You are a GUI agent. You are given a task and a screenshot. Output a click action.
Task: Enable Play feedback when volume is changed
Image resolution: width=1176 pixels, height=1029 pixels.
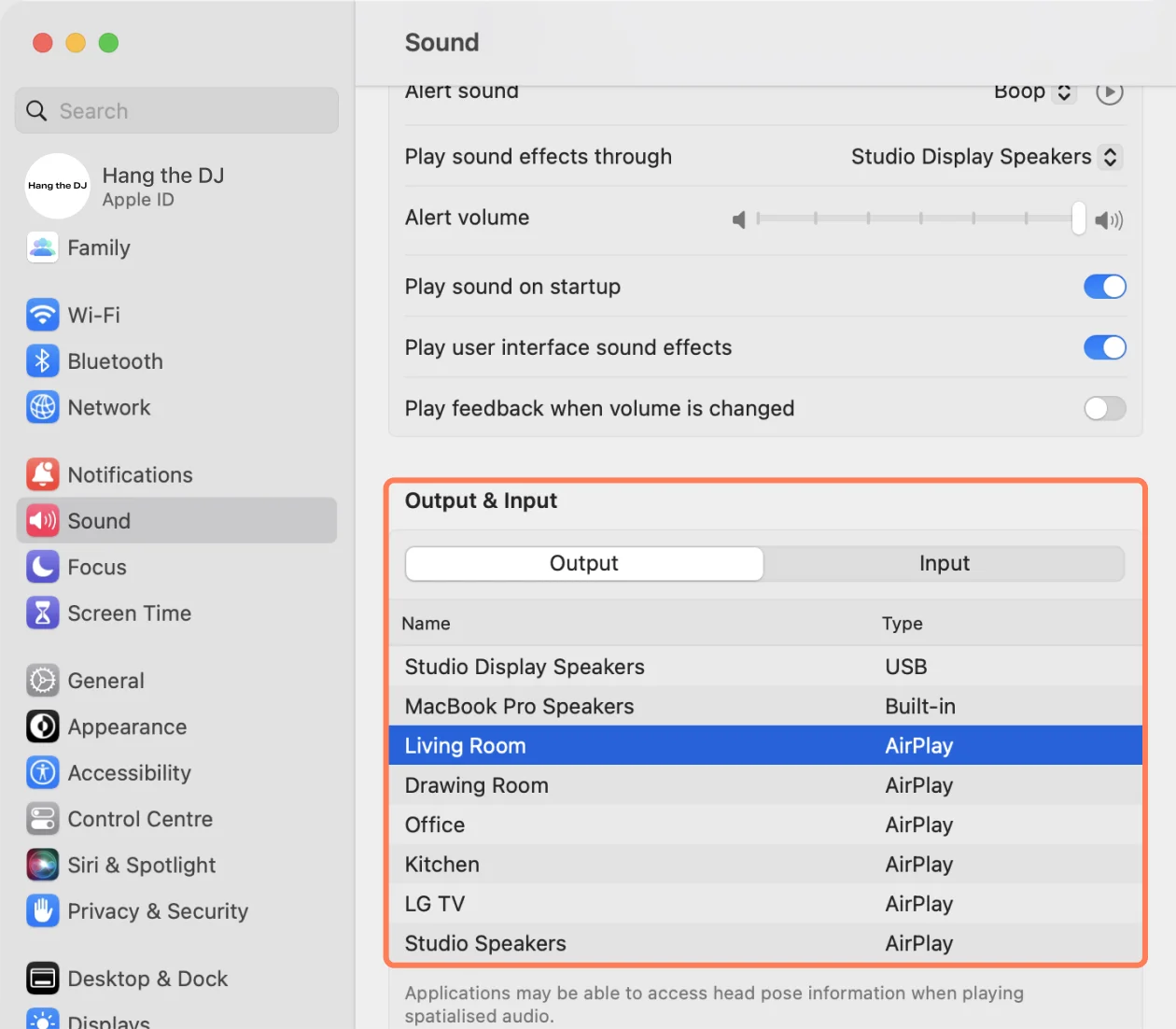tap(1105, 408)
